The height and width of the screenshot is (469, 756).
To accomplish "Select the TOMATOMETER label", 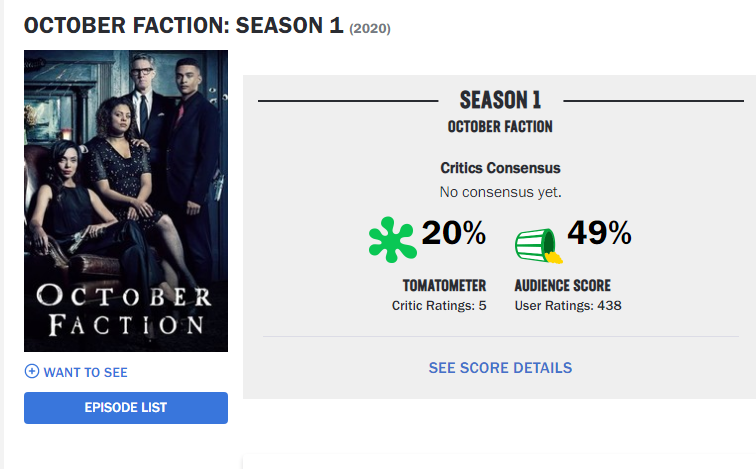I will click(444, 285).
